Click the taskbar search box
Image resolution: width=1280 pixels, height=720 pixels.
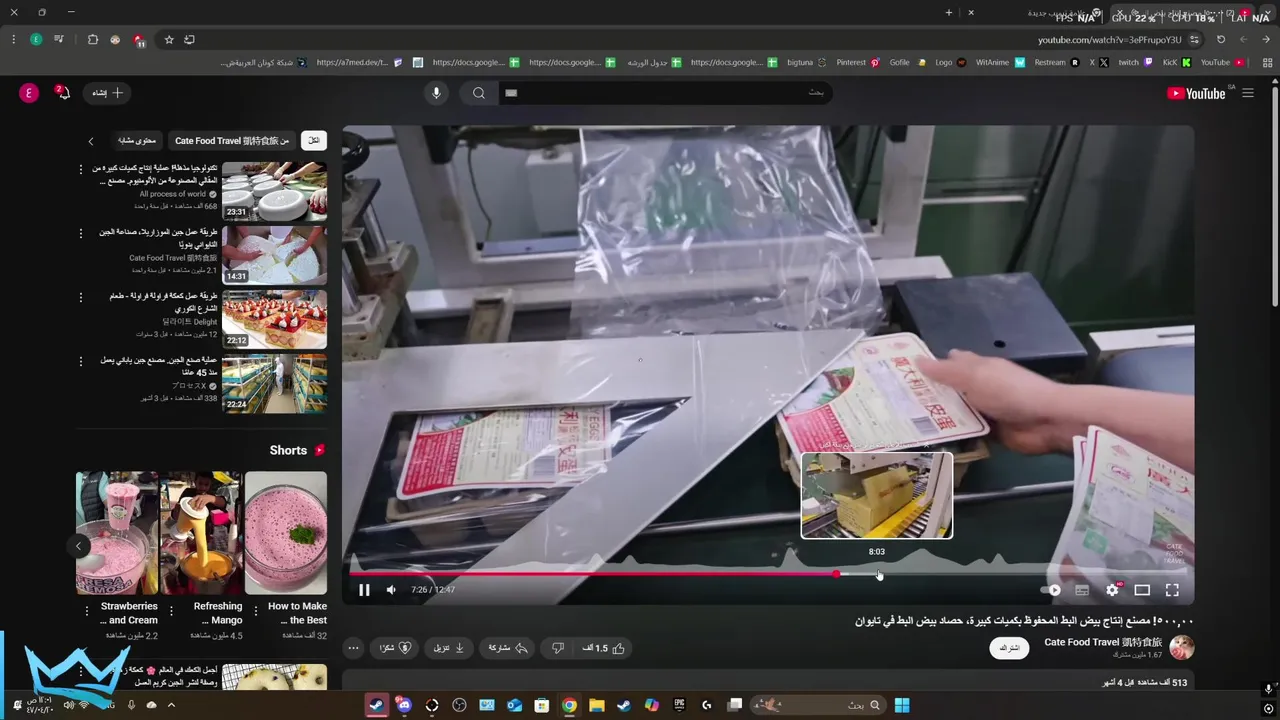pyautogui.click(x=818, y=705)
